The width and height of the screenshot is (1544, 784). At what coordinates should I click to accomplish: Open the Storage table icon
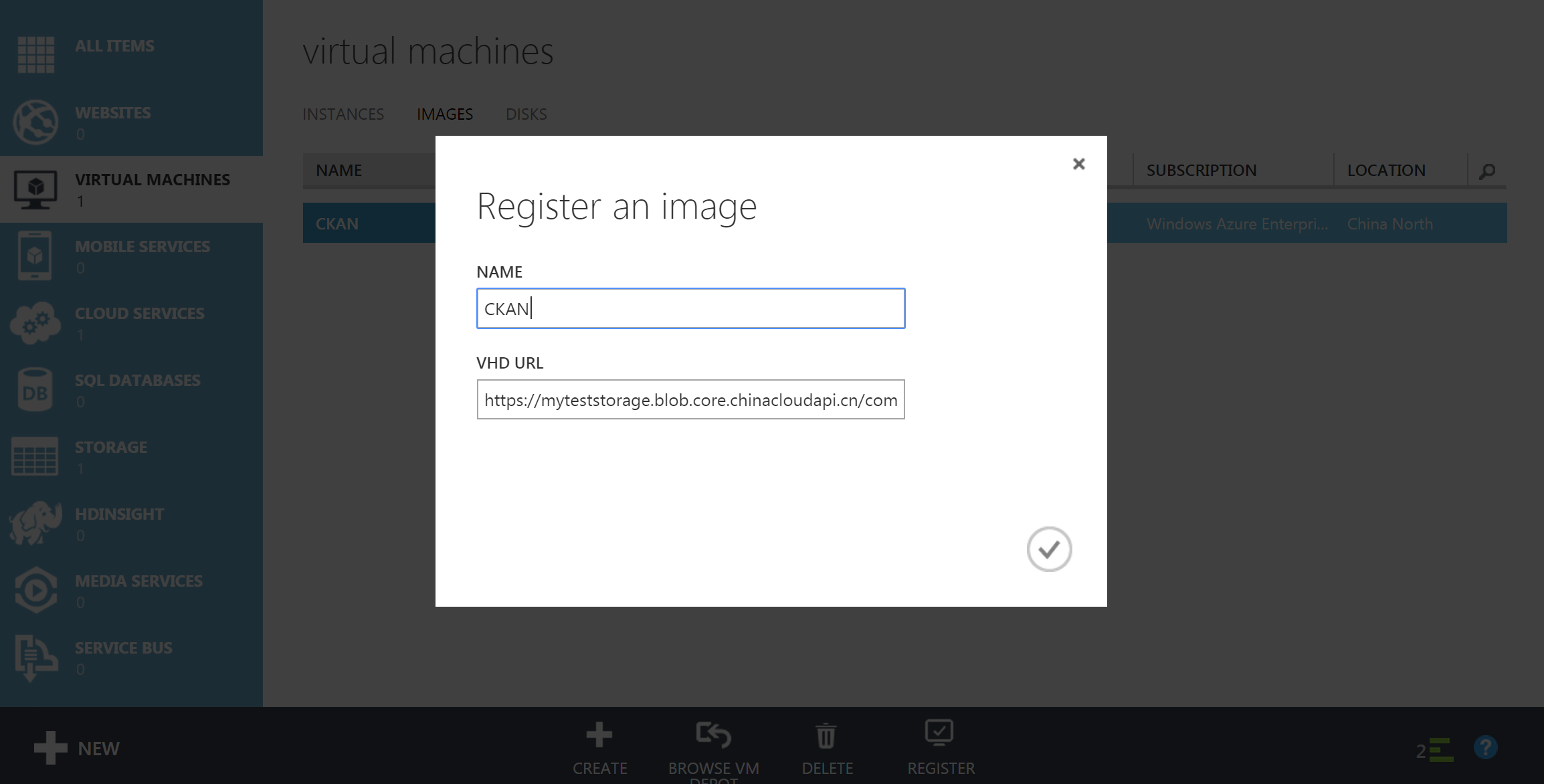click(35, 457)
